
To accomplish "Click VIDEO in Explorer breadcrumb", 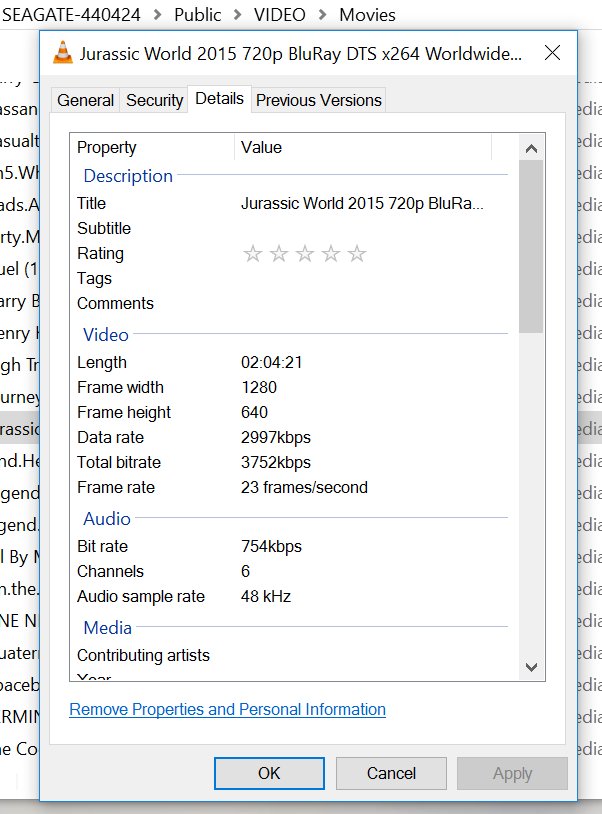I will (x=279, y=15).
